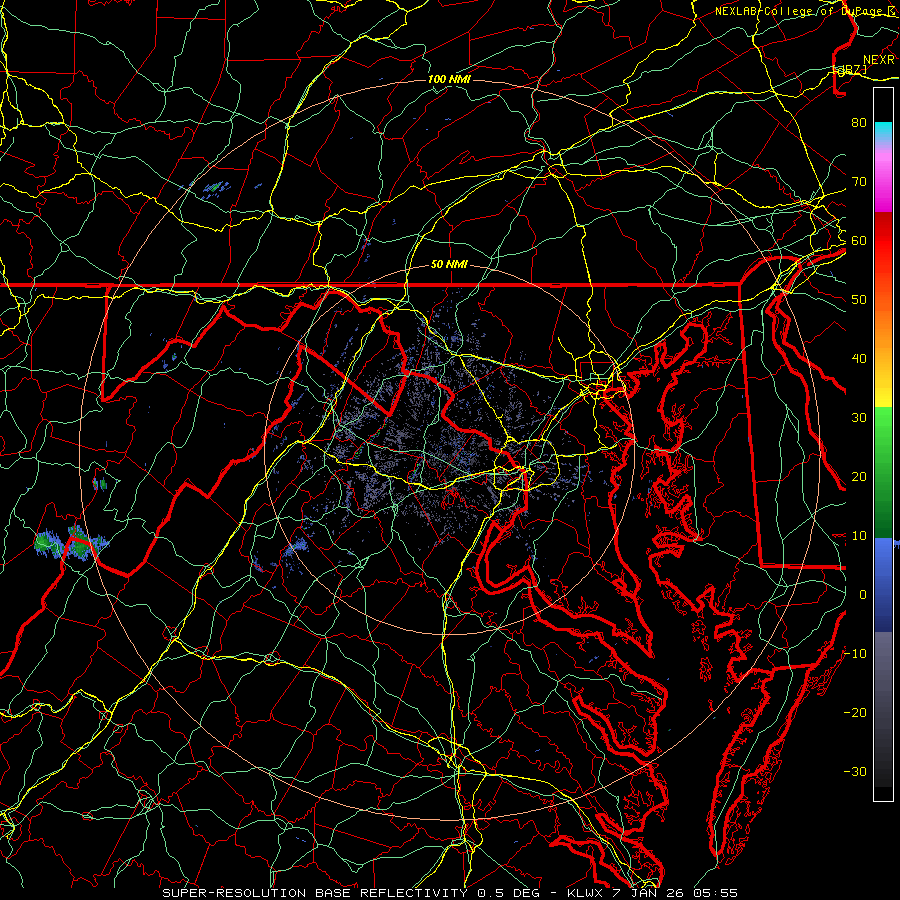Viewport: 900px width, 900px height.
Task: Click the SUPER-RESOLUTION BASE REFLECTIVITY caption text
Action: (315, 893)
